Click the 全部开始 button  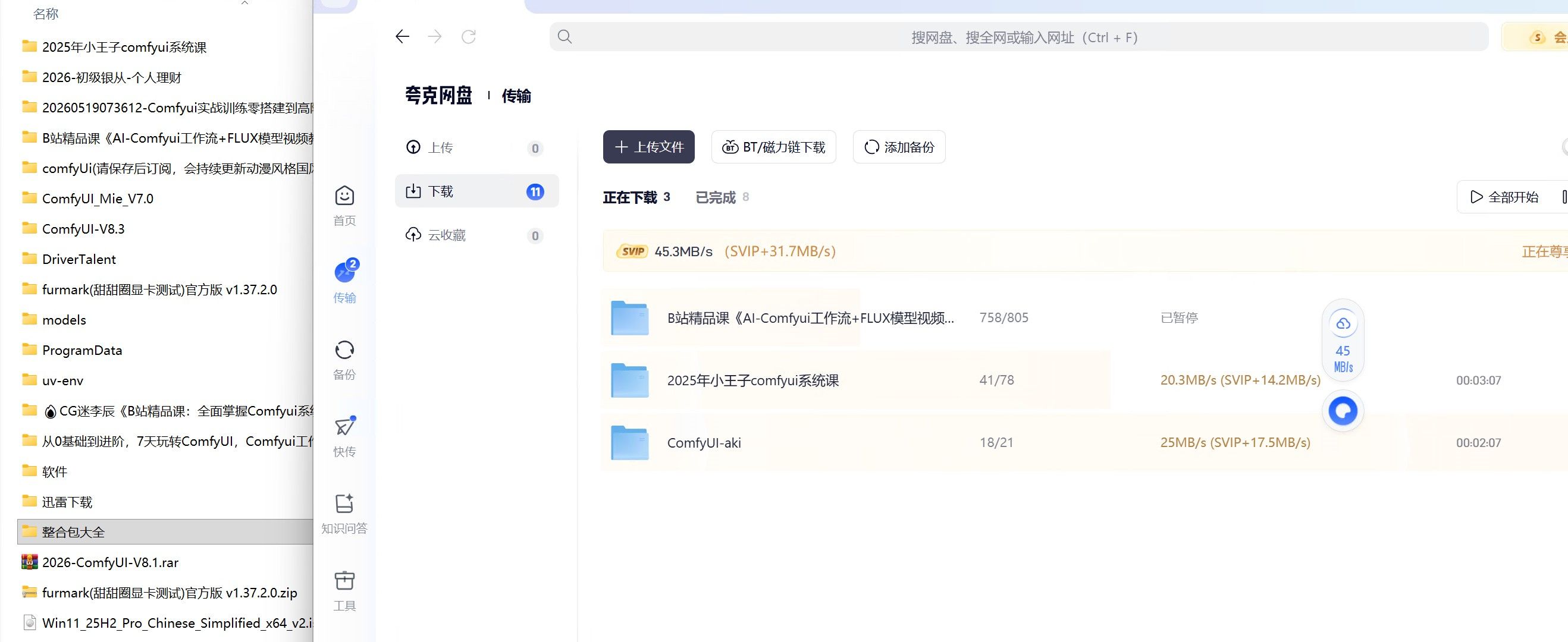tap(1504, 197)
